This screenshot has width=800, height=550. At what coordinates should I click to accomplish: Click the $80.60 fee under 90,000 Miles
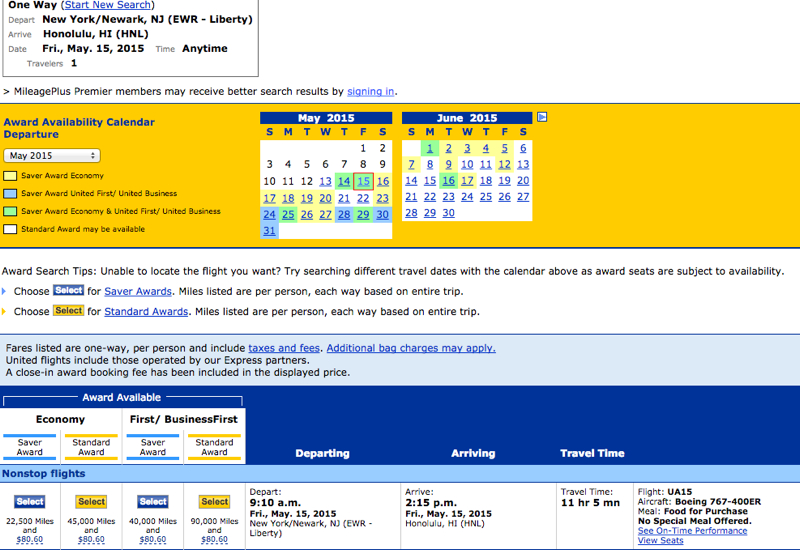[214, 539]
